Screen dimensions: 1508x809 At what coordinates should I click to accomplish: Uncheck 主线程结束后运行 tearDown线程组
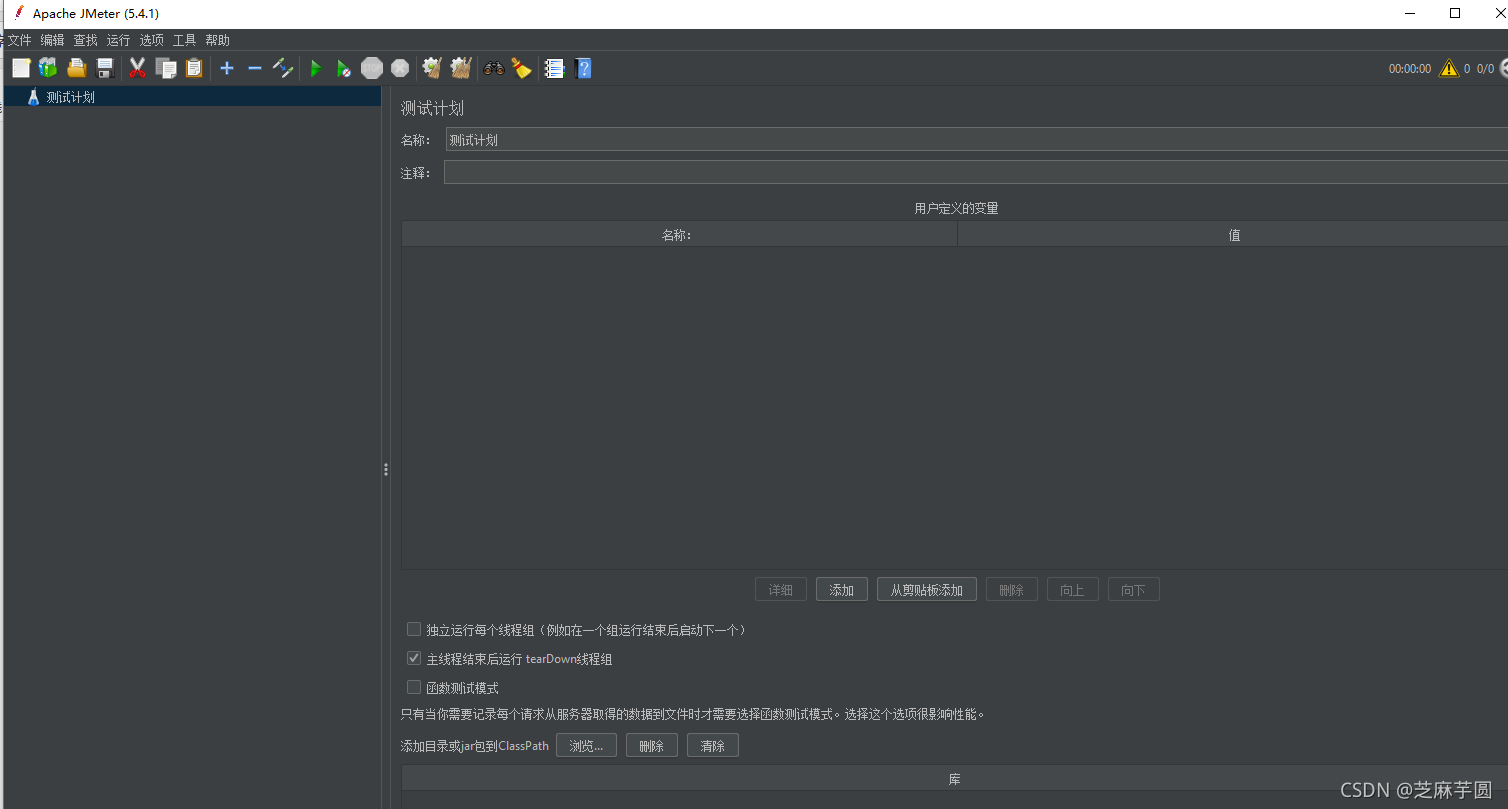click(x=414, y=658)
